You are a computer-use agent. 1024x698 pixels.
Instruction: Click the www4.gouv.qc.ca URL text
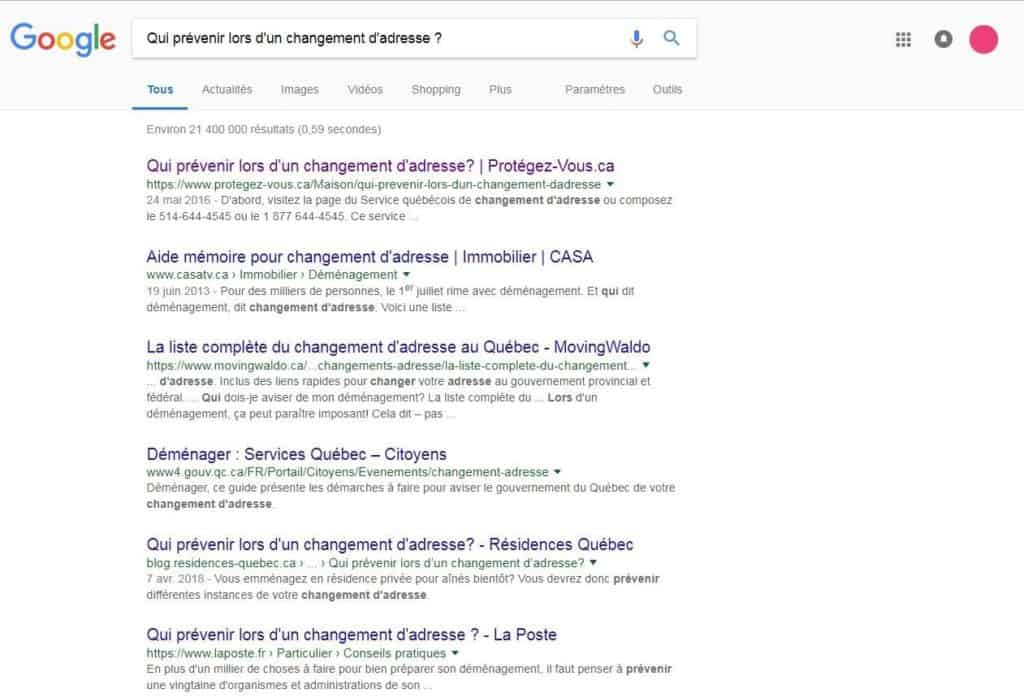click(347, 472)
